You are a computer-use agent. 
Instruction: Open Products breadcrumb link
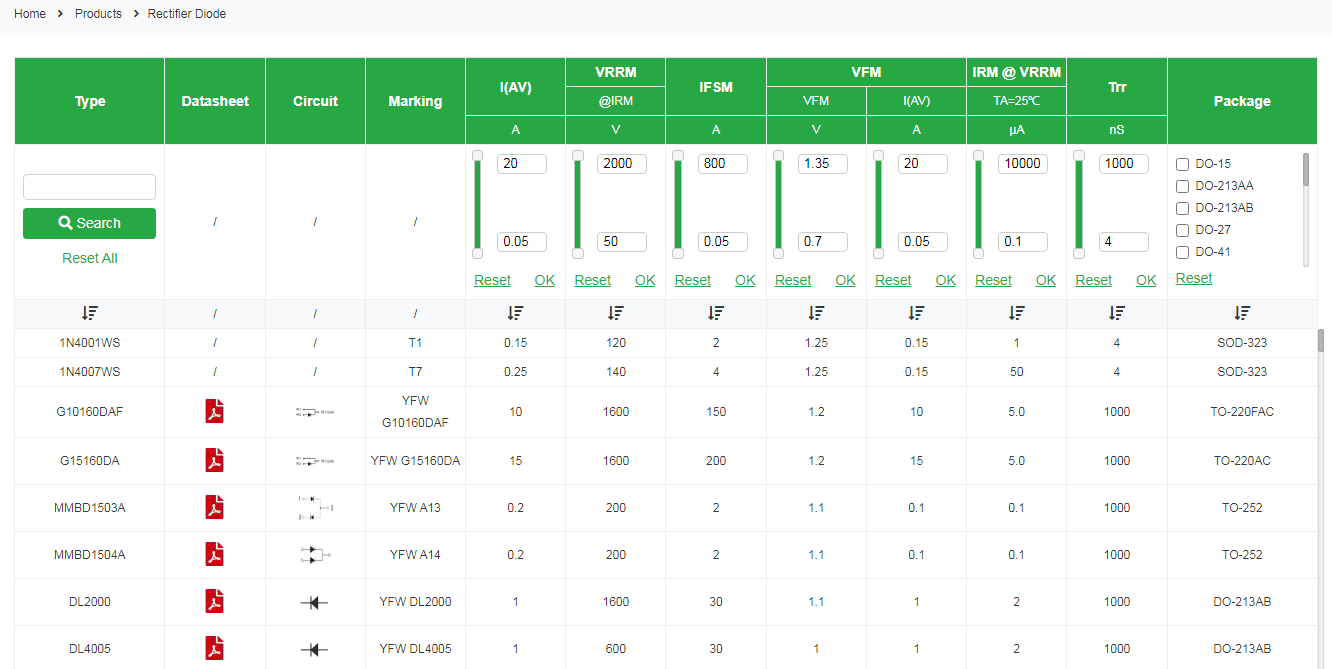pos(98,14)
